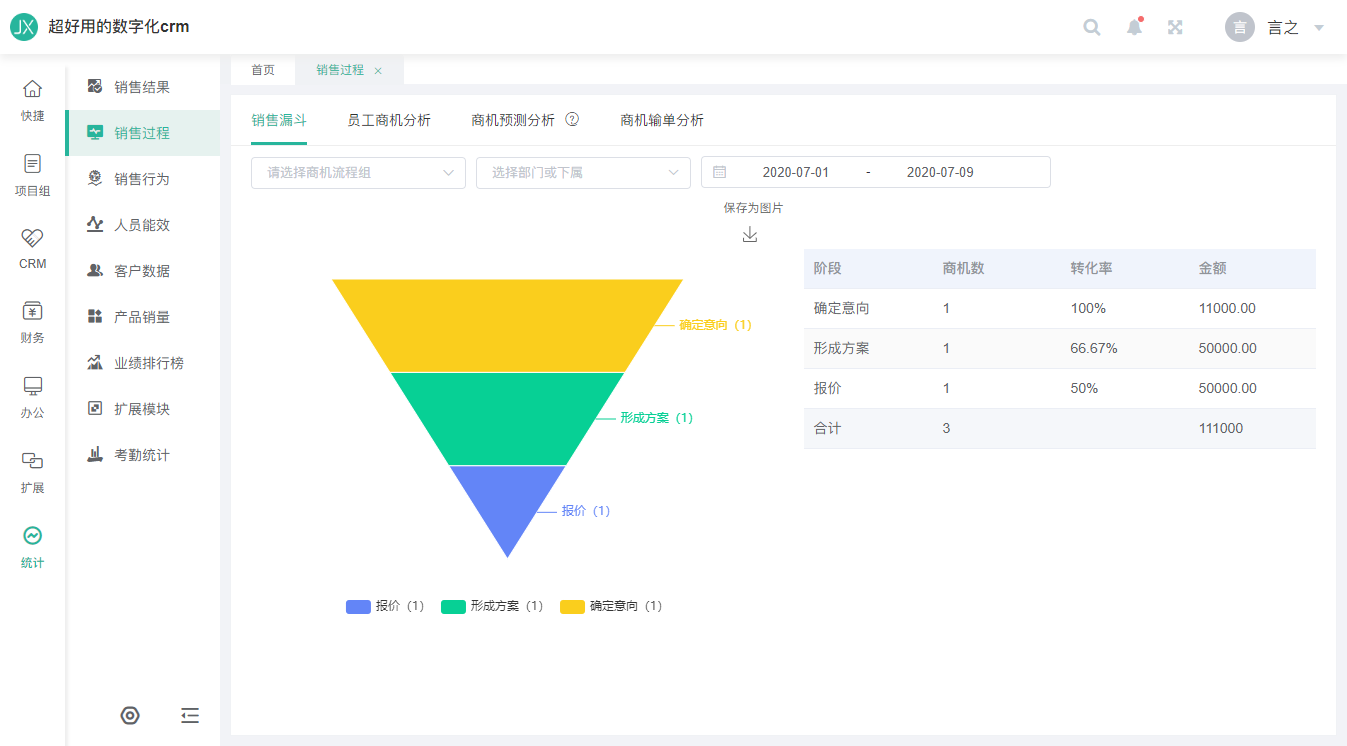Open 扩展模块 in the side menu
This screenshot has height=746, width=1347.
tap(143, 409)
